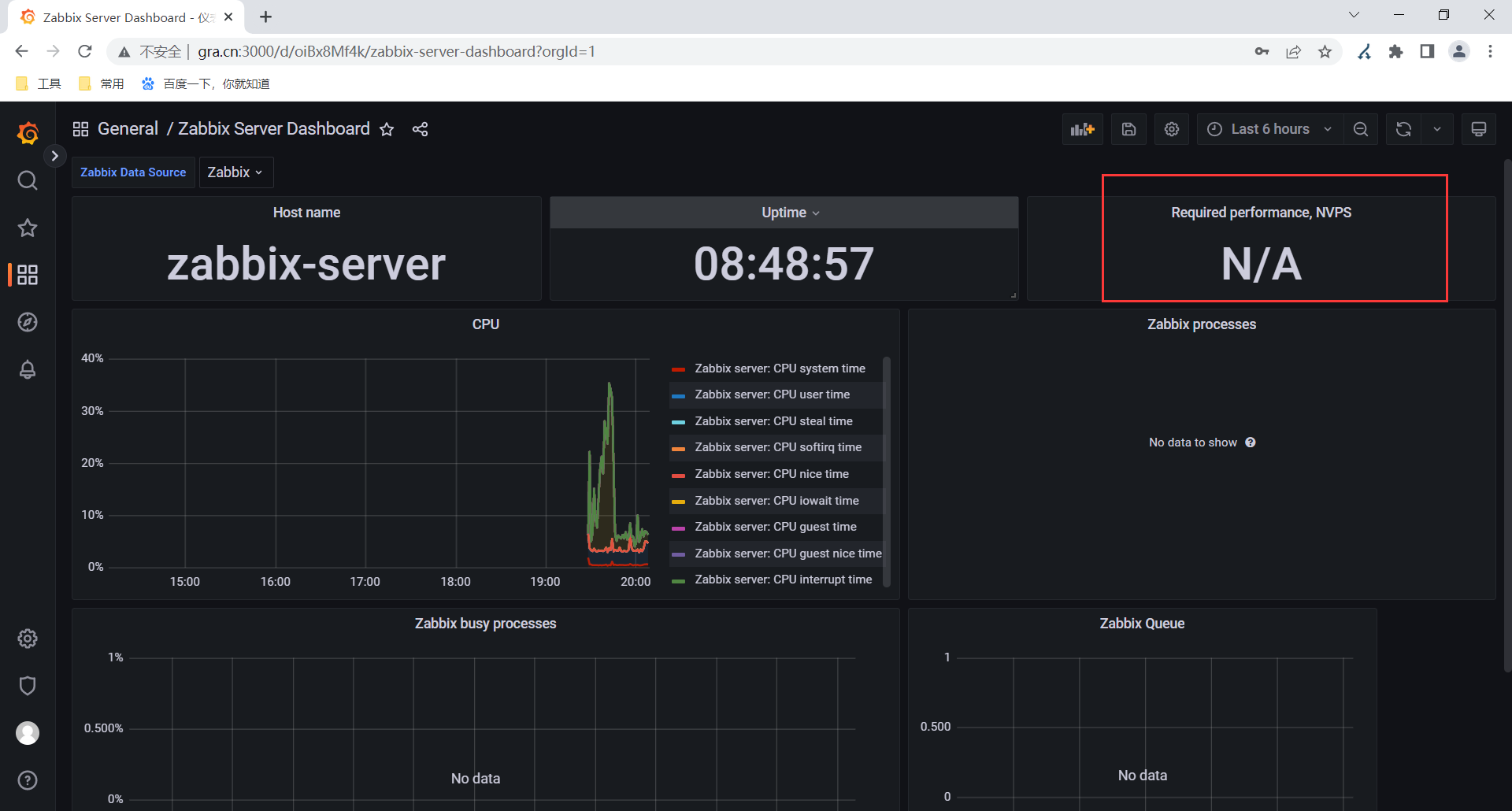This screenshot has width=1512, height=811.
Task: Cycle view mode with the monitor icon
Action: [x=1479, y=129]
